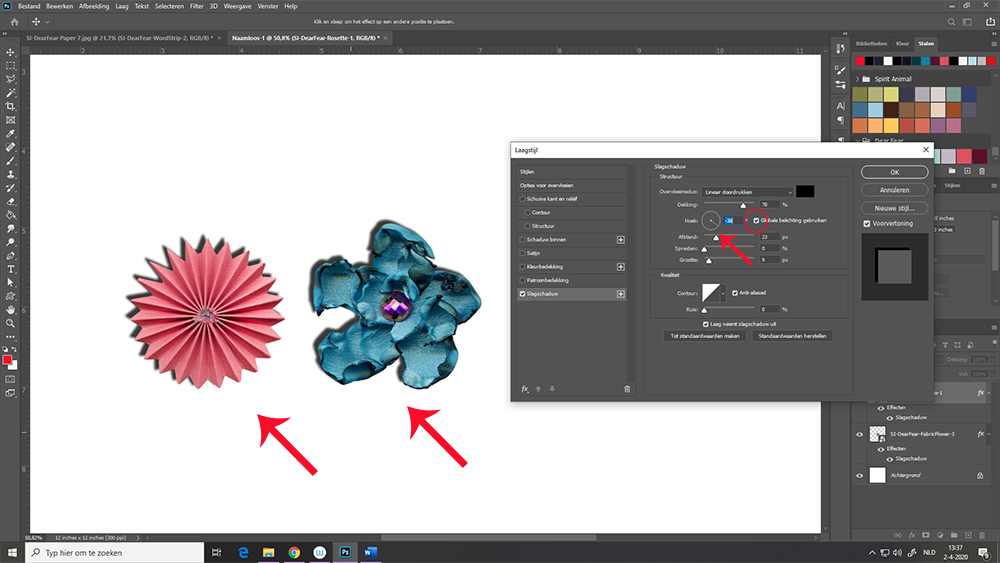Click the Home icon in options bar

pos(14,22)
